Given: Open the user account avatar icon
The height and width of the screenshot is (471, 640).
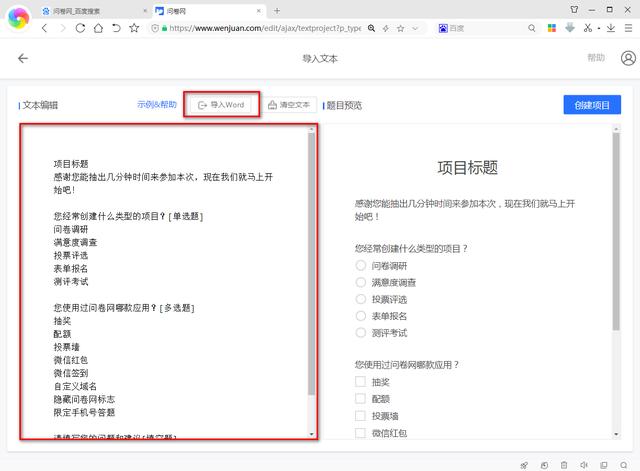Looking at the screenshot, I should point(628,58).
